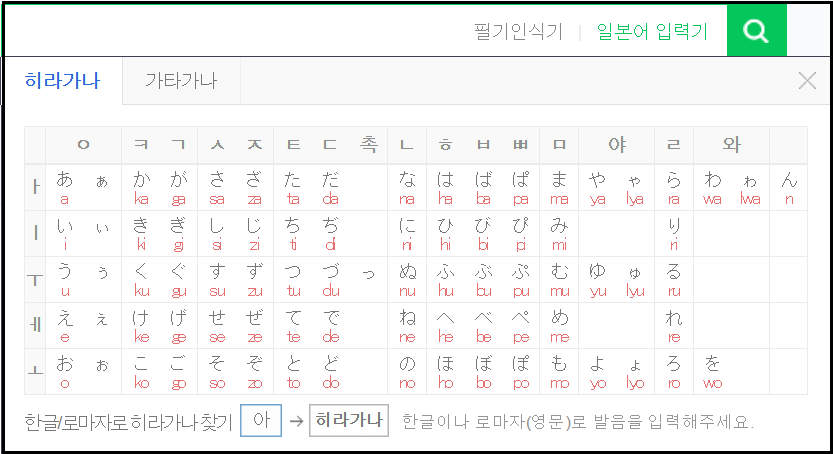Insert hiragana ぱ (pa)

[521, 187]
